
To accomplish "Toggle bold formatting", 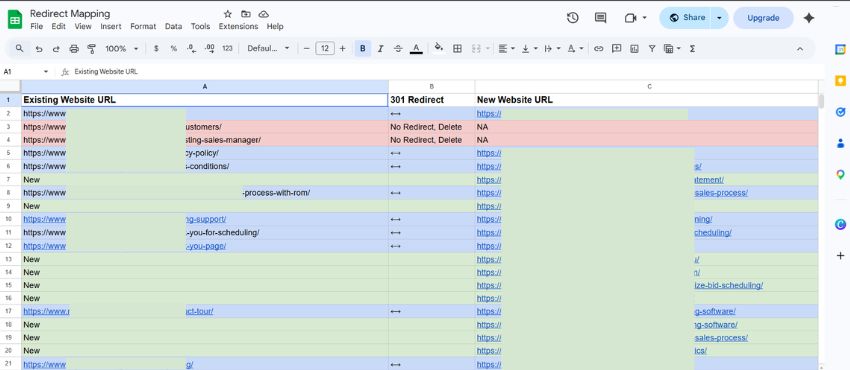I will [363, 49].
